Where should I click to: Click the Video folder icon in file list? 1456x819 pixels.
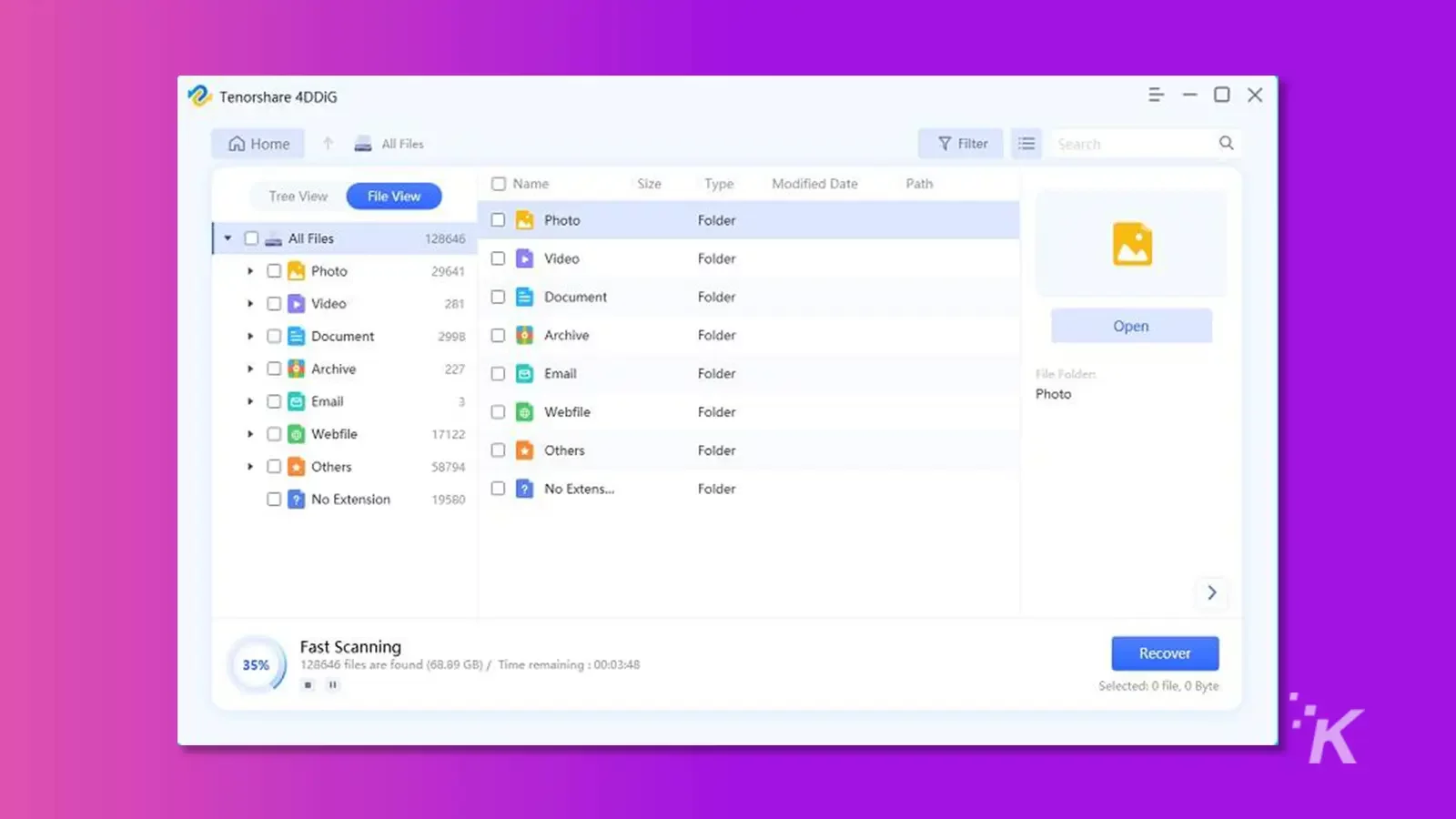click(x=525, y=258)
